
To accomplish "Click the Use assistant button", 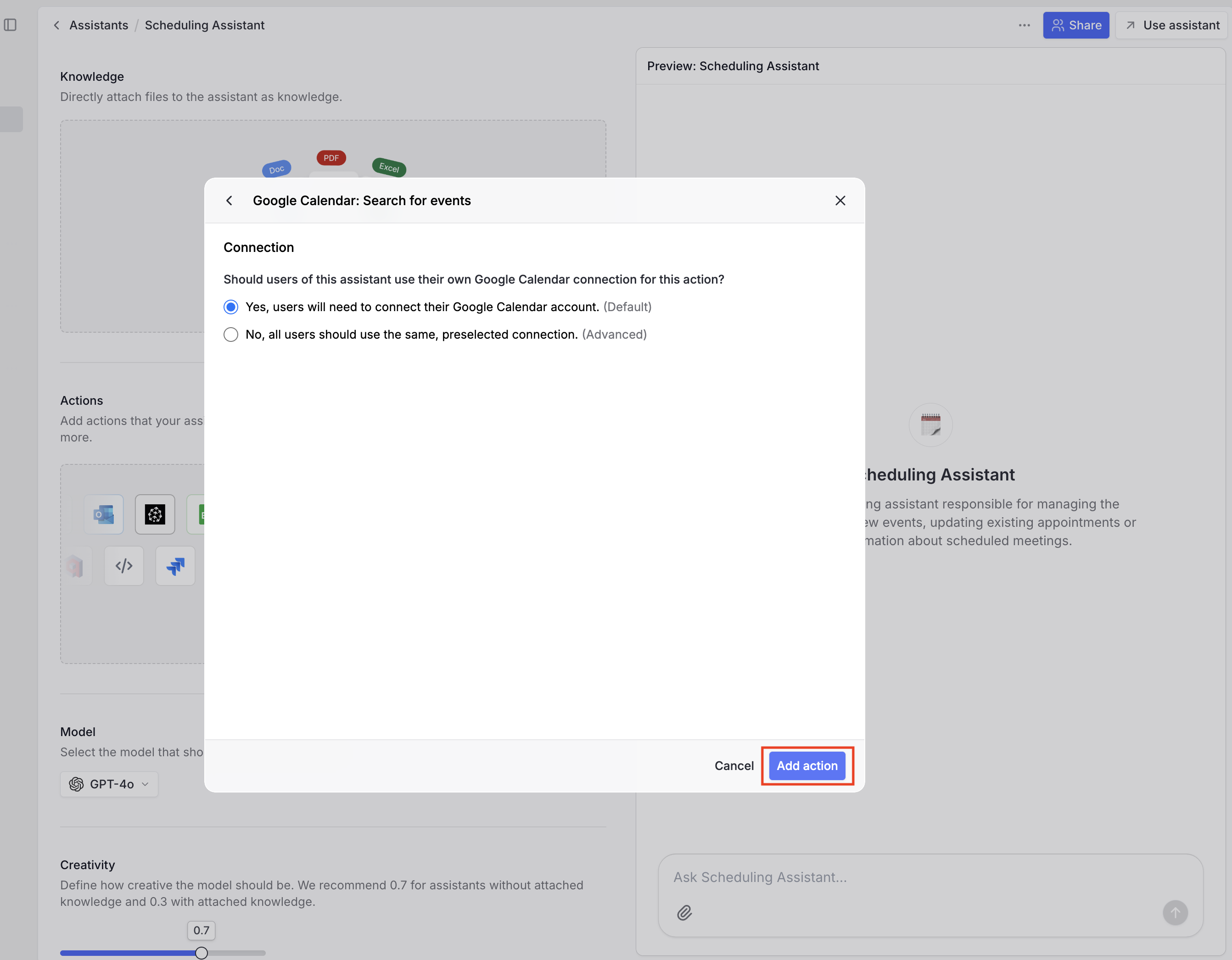I will (x=1172, y=25).
